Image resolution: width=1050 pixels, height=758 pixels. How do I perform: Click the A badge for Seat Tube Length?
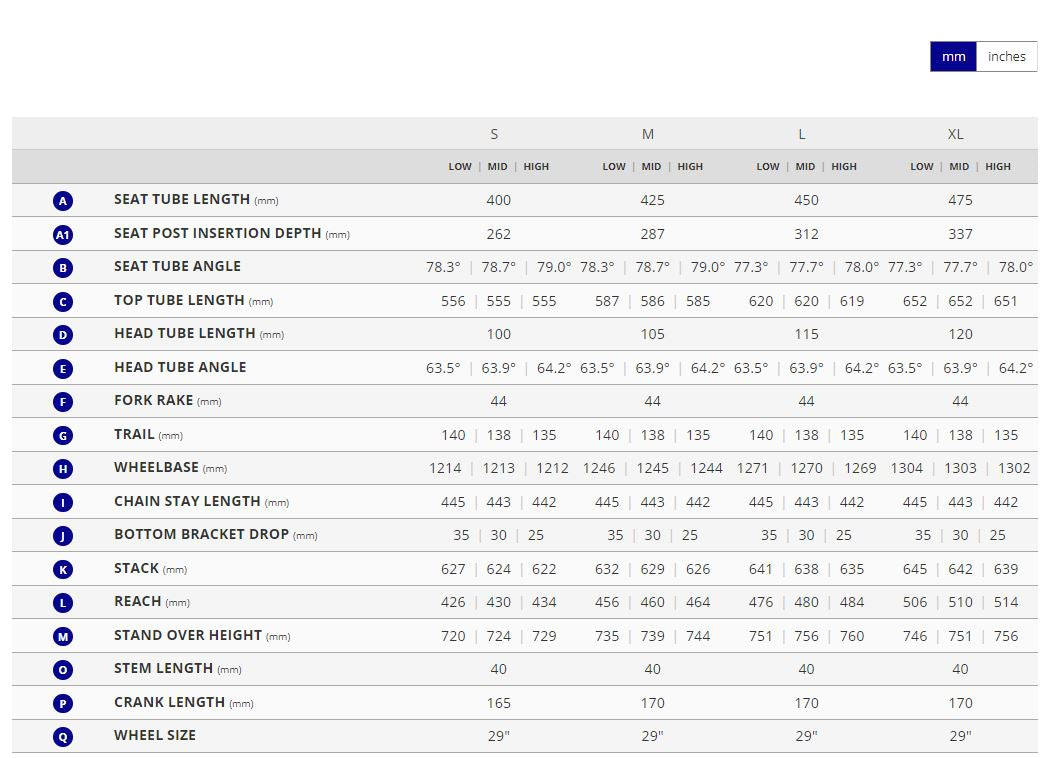[x=63, y=201]
